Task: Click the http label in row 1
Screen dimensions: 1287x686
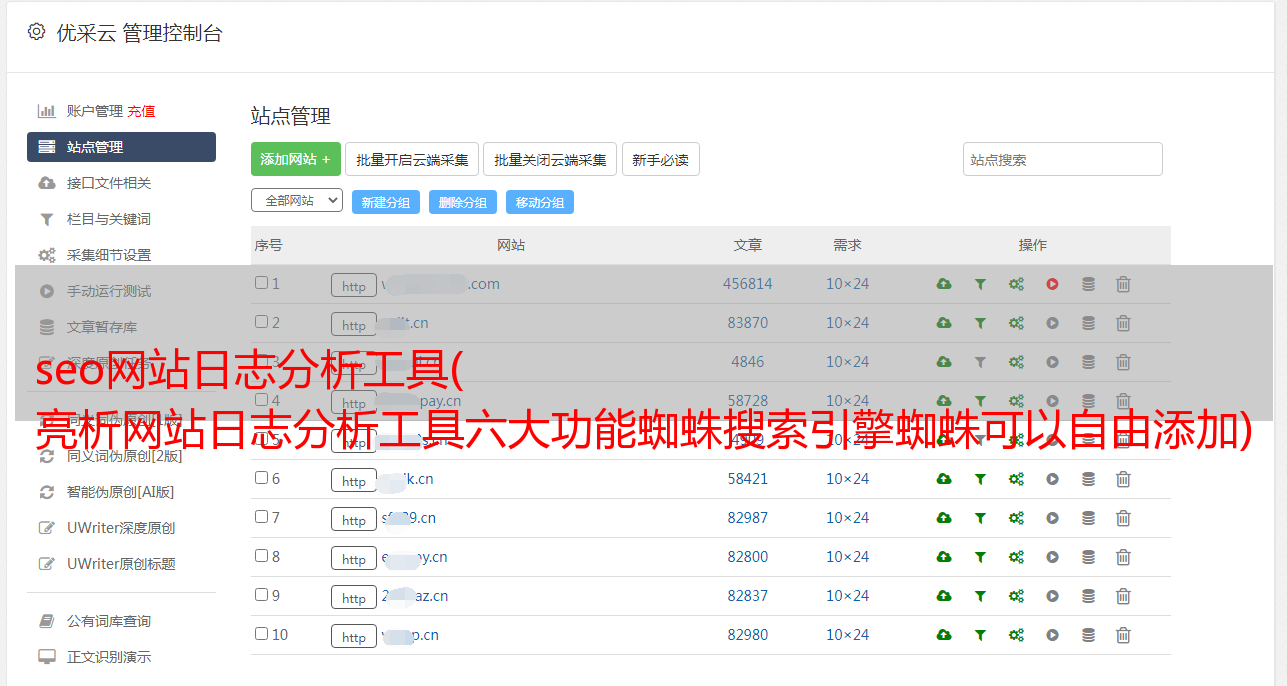Action: click(x=354, y=286)
